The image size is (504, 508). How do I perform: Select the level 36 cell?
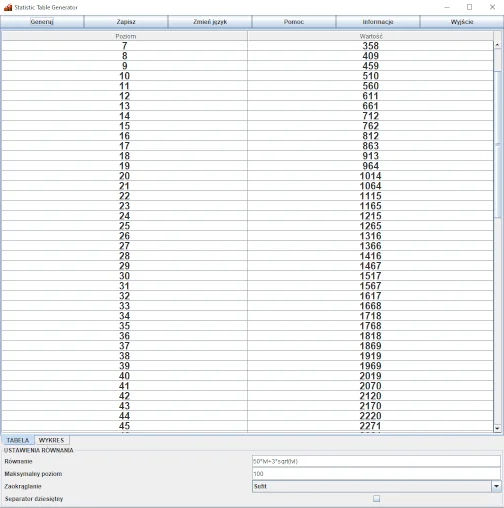pos(125,336)
